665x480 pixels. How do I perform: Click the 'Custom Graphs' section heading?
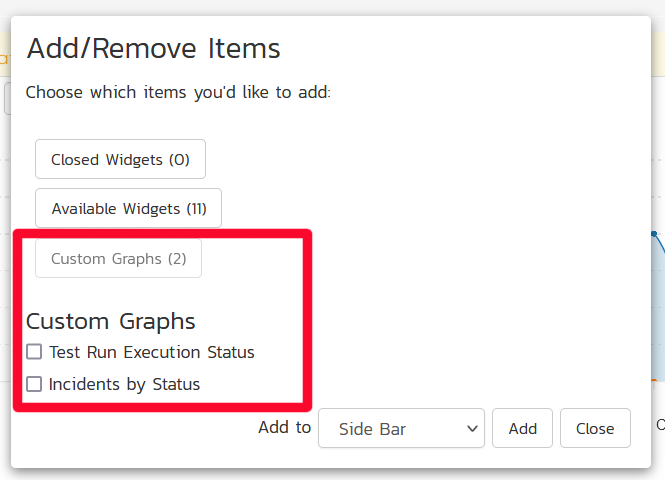click(110, 321)
